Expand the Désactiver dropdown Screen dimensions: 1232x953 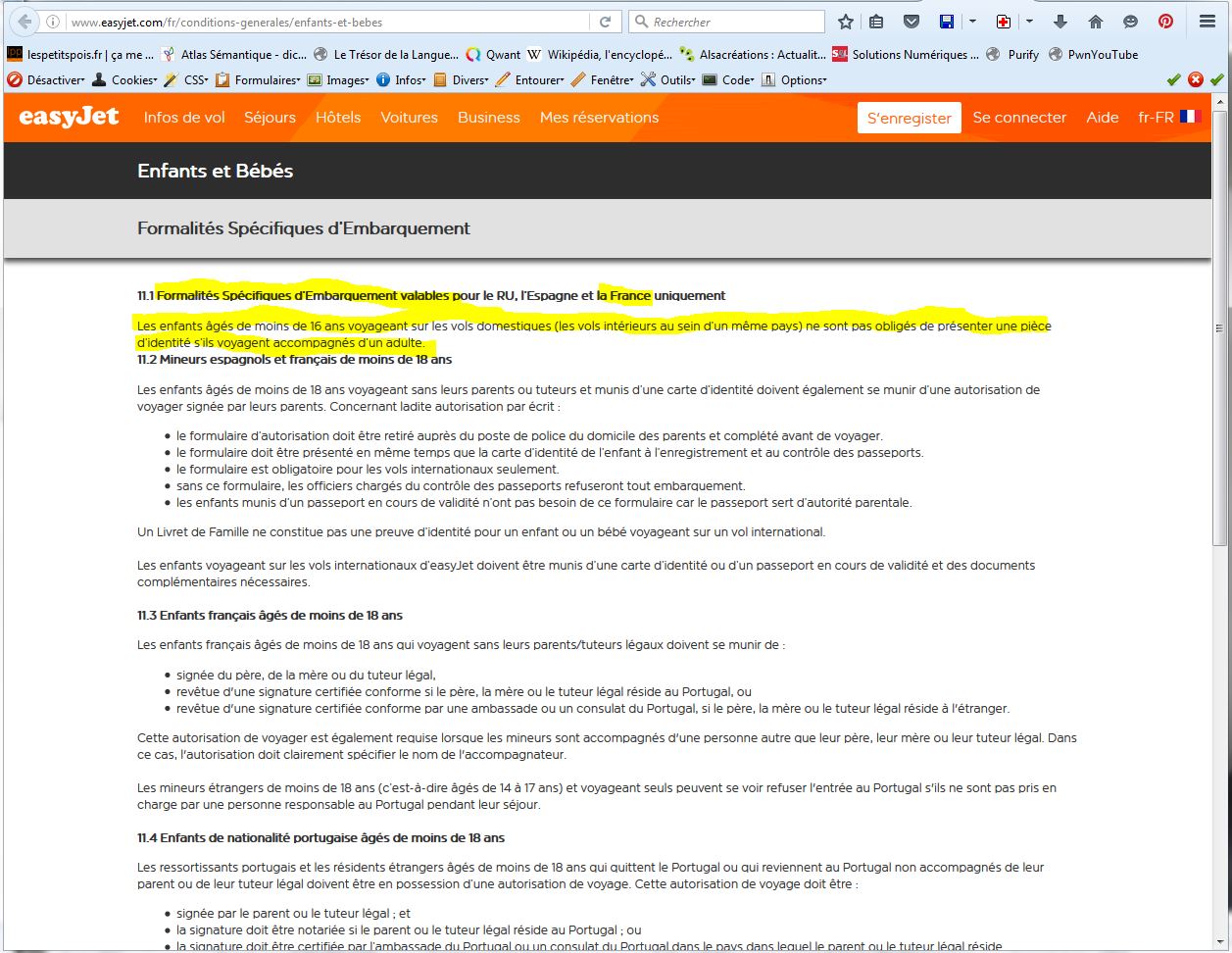click(x=47, y=79)
